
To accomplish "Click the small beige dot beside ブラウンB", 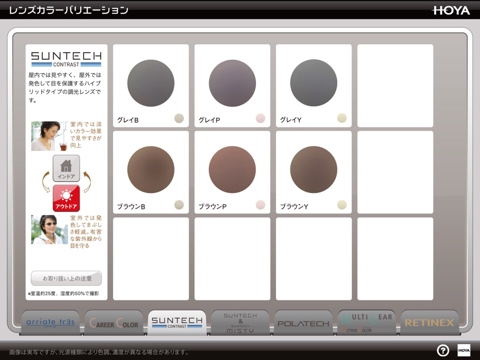I will (x=179, y=205).
